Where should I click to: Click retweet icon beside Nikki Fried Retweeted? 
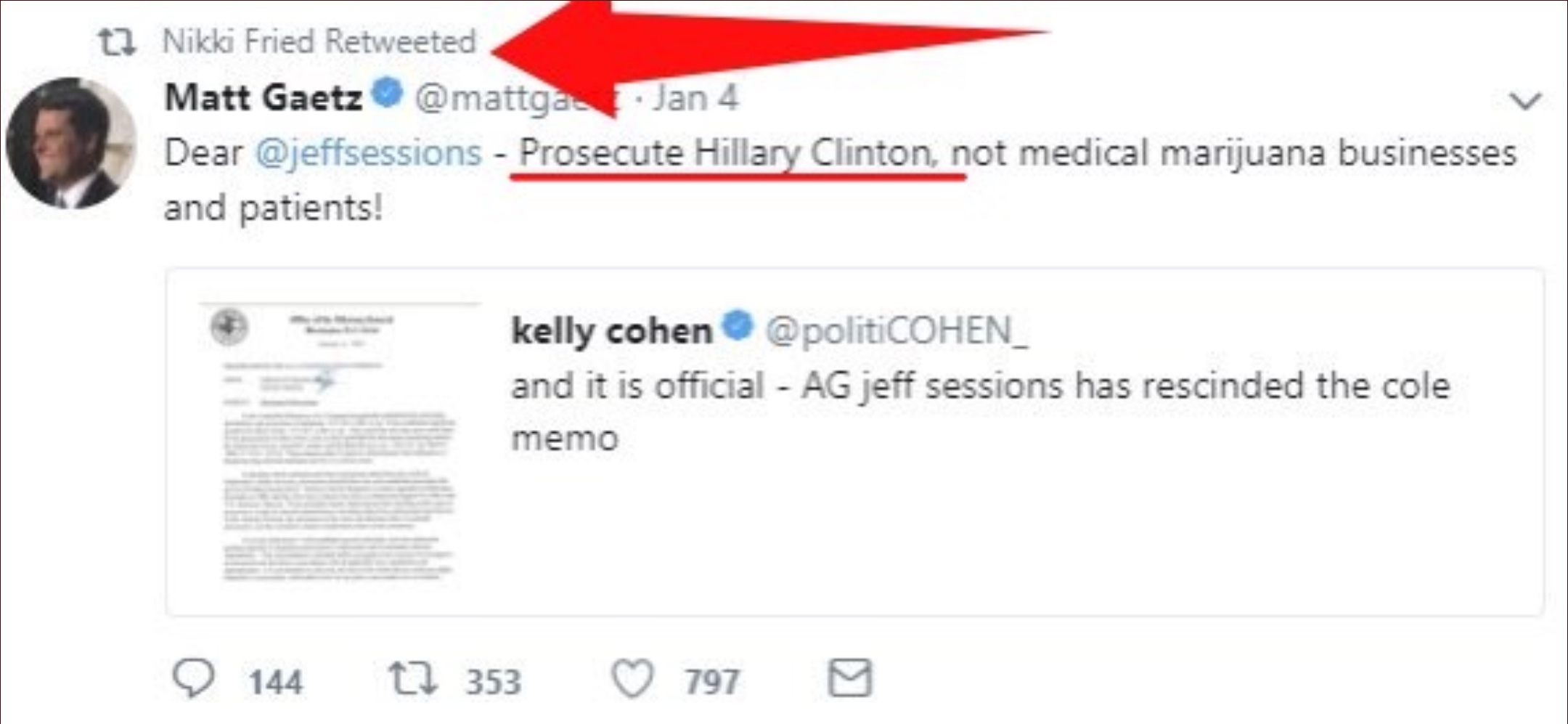[117, 42]
